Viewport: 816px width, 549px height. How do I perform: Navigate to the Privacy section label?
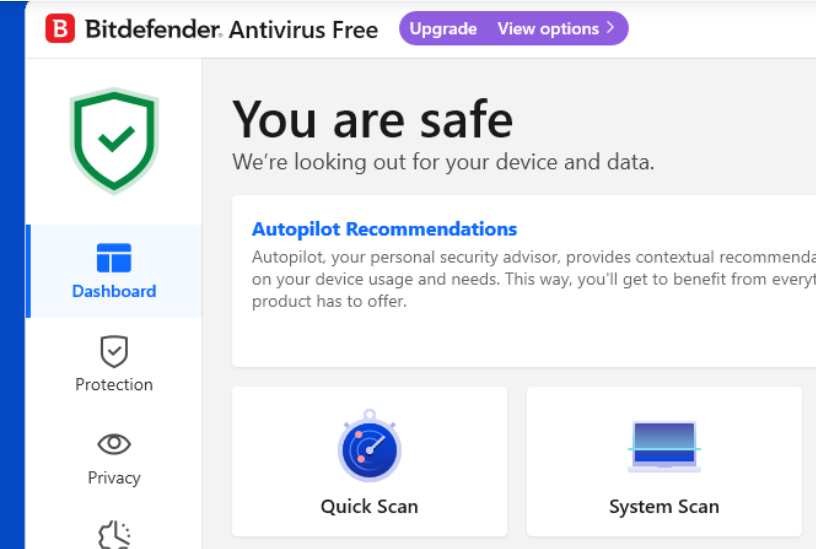coord(114,478)
